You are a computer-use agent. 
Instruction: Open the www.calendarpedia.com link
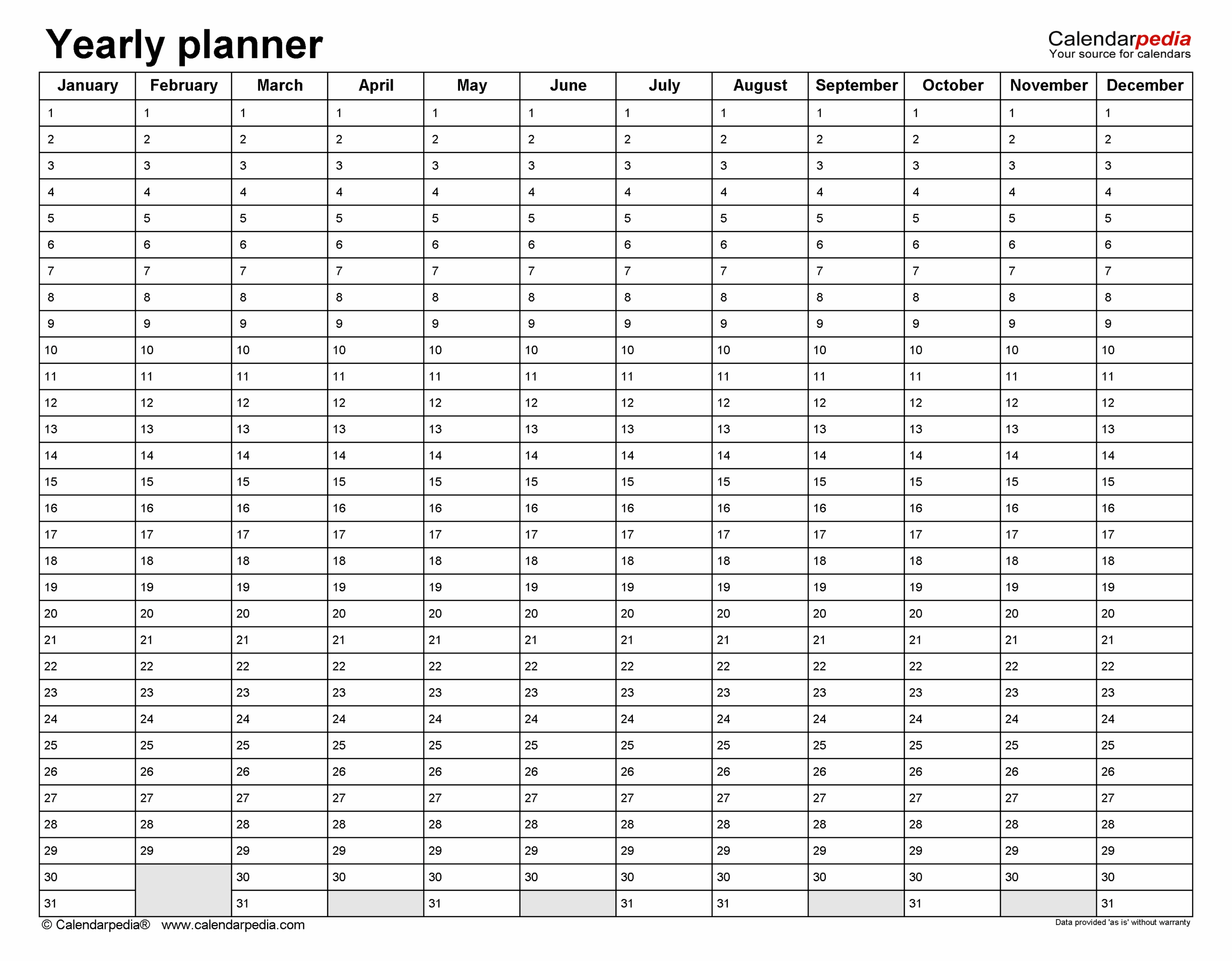tap(232, 925)
